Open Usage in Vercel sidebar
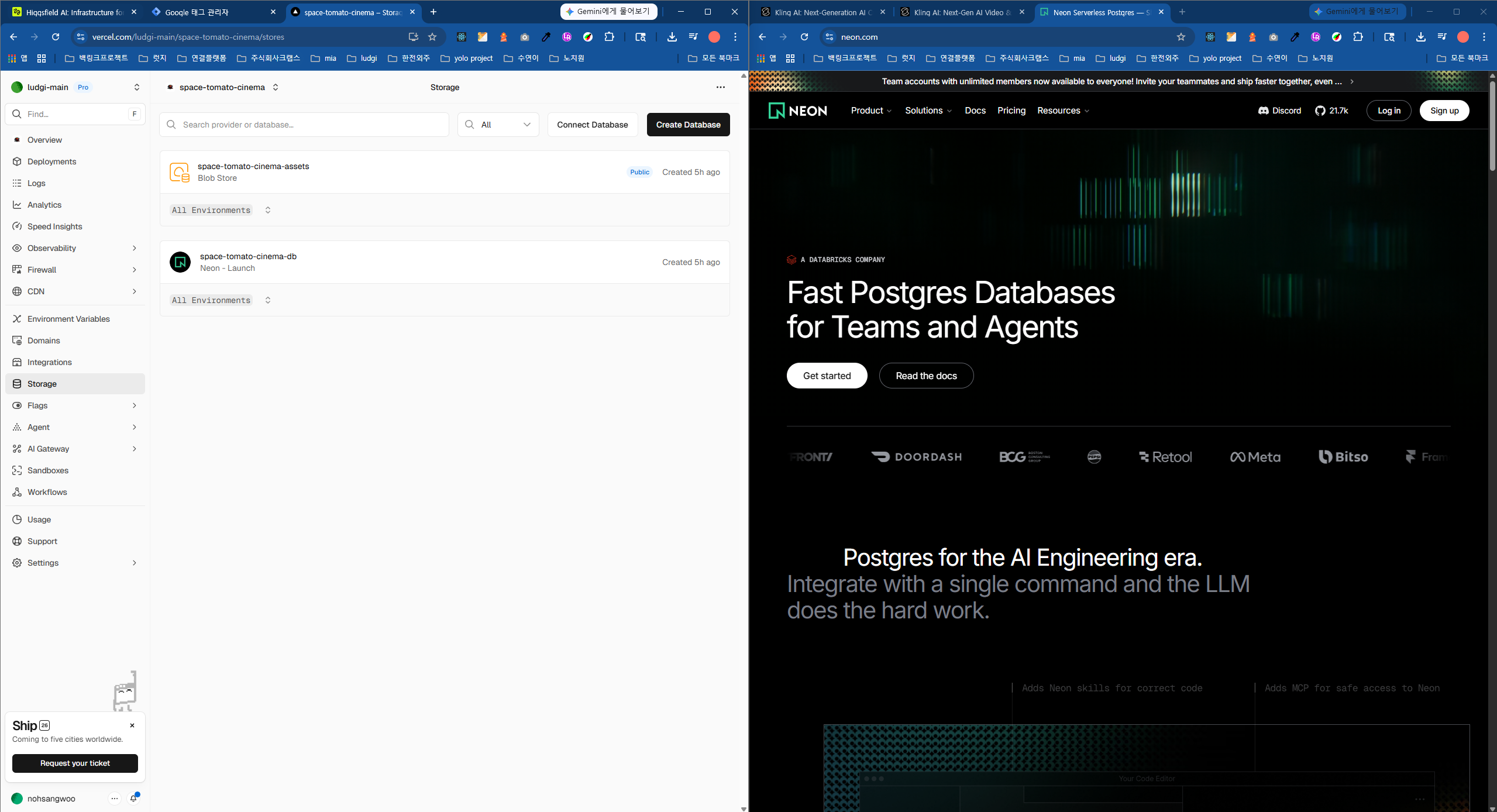The height and width of the screenshot is (812, 1497). pyautogui.click(x=75, y=519)
